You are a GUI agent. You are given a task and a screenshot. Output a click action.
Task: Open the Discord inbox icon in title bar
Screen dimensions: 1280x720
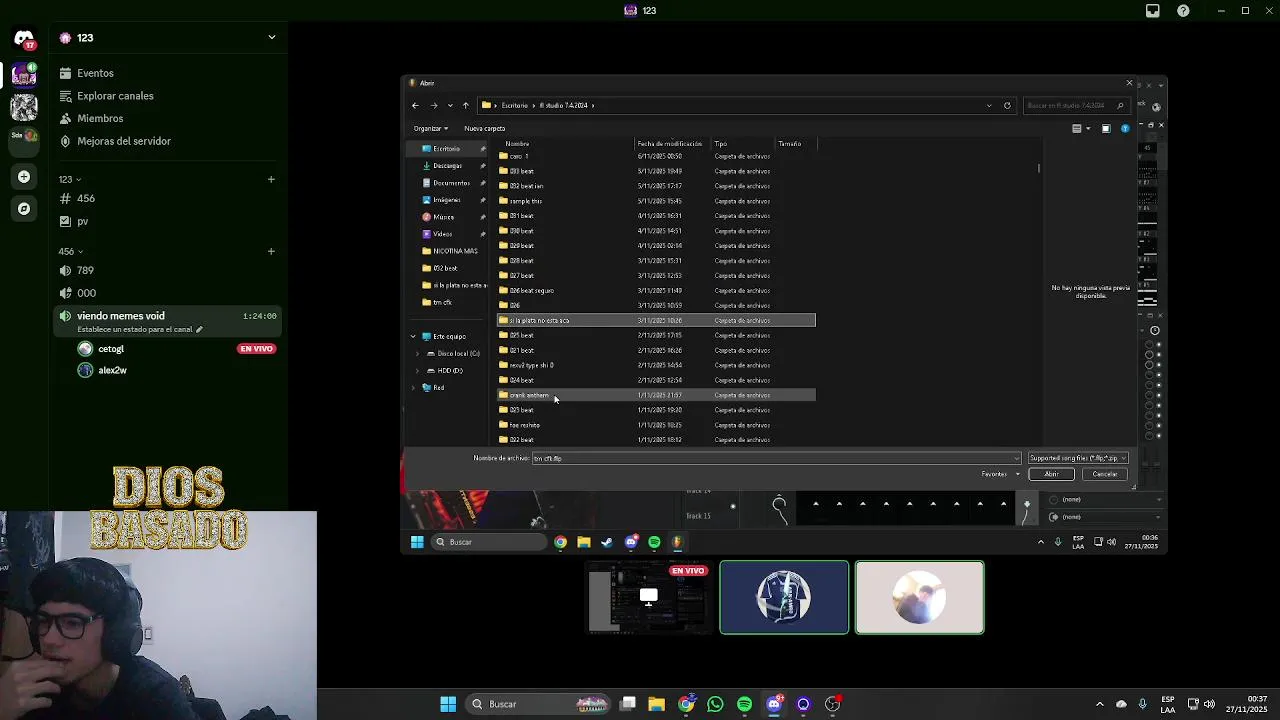click(x=1153, y=11)
